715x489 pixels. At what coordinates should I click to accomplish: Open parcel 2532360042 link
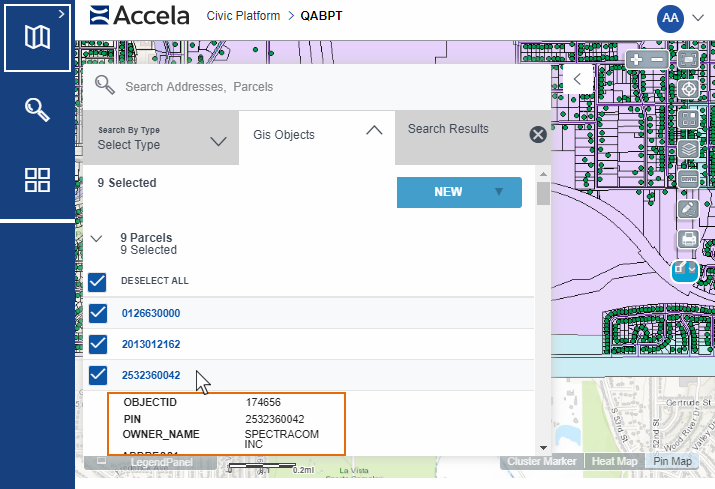tap(151, 376)
